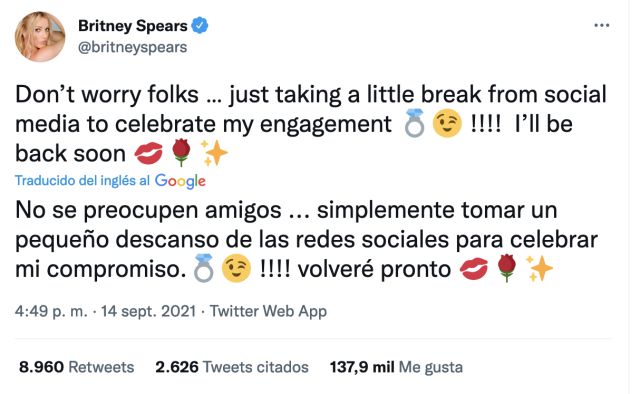Click the kiss lips emoji after back soon
Viewport: 640px width, 394px height.
(149, 154)
